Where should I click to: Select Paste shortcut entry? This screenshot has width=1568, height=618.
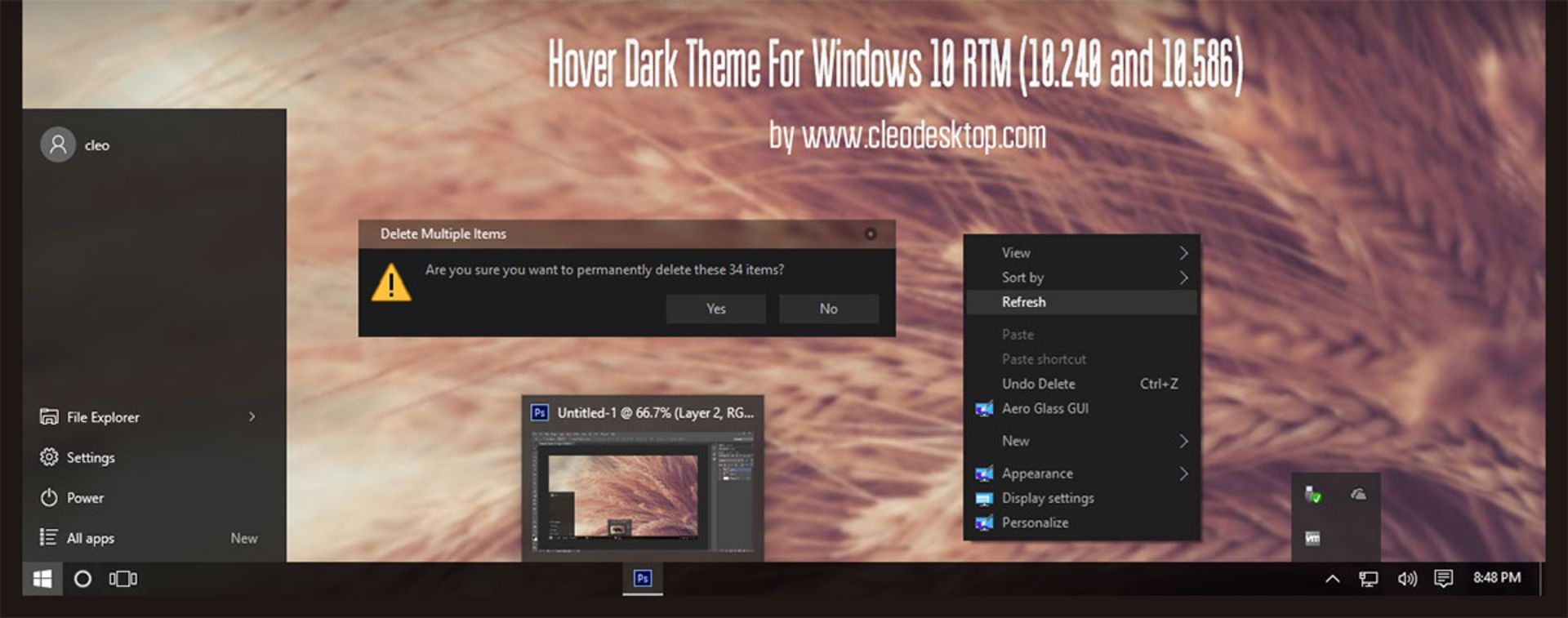click(x=1081, y=359)
